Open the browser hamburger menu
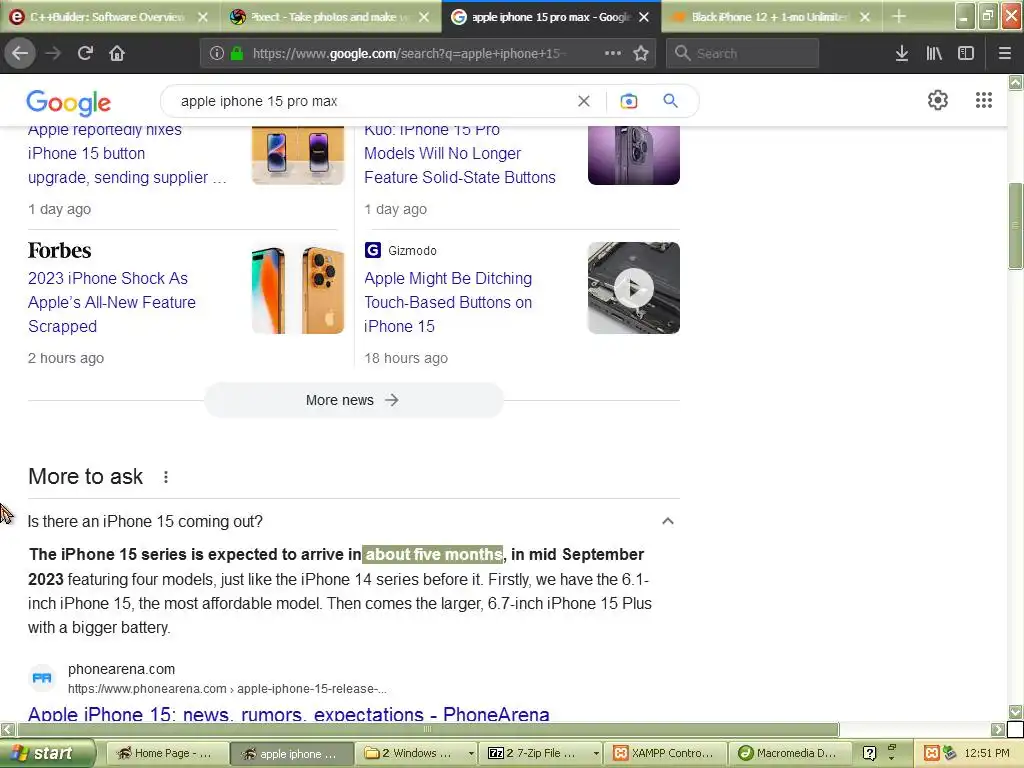The height and width of the screenshot is (768, 1024). (1004, 54)
